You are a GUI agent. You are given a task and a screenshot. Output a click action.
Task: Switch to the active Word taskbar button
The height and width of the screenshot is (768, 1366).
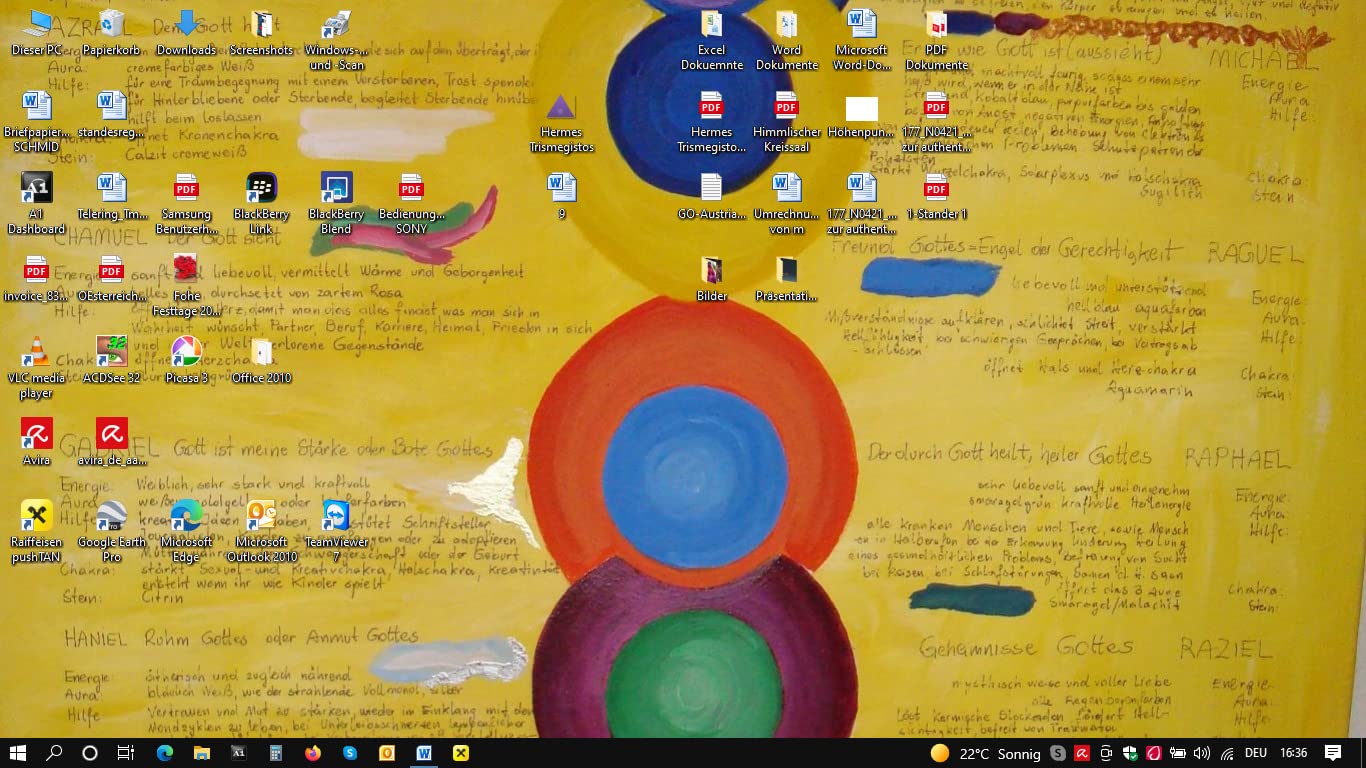[424, 753]
